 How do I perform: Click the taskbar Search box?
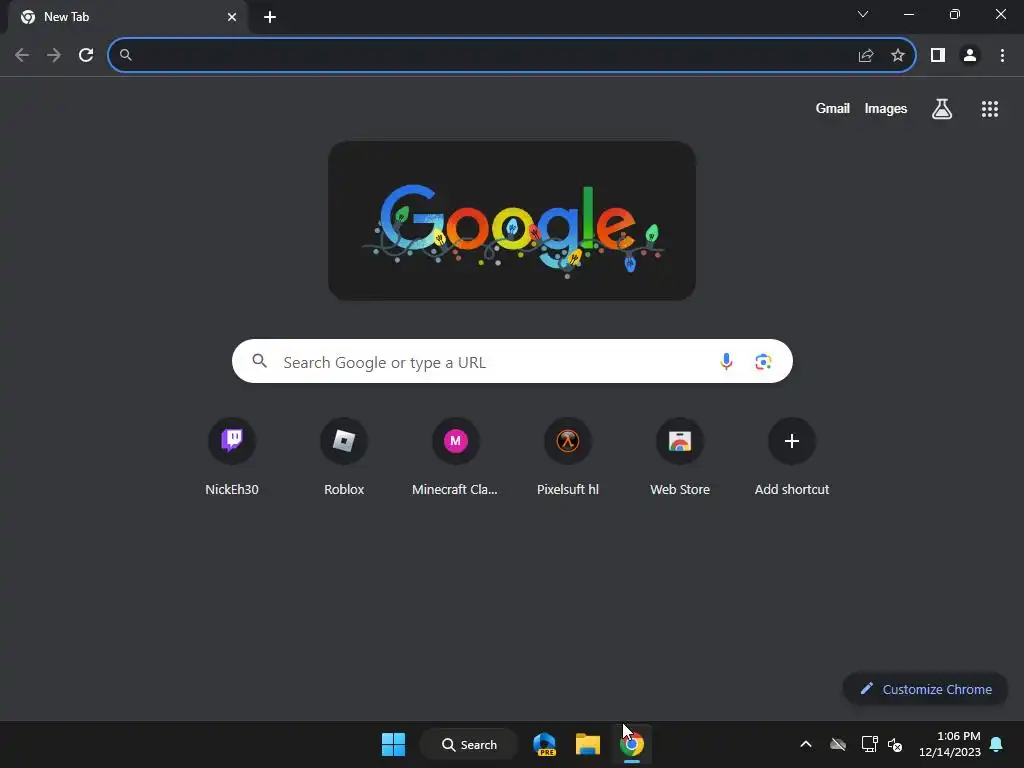pos(469,744)
